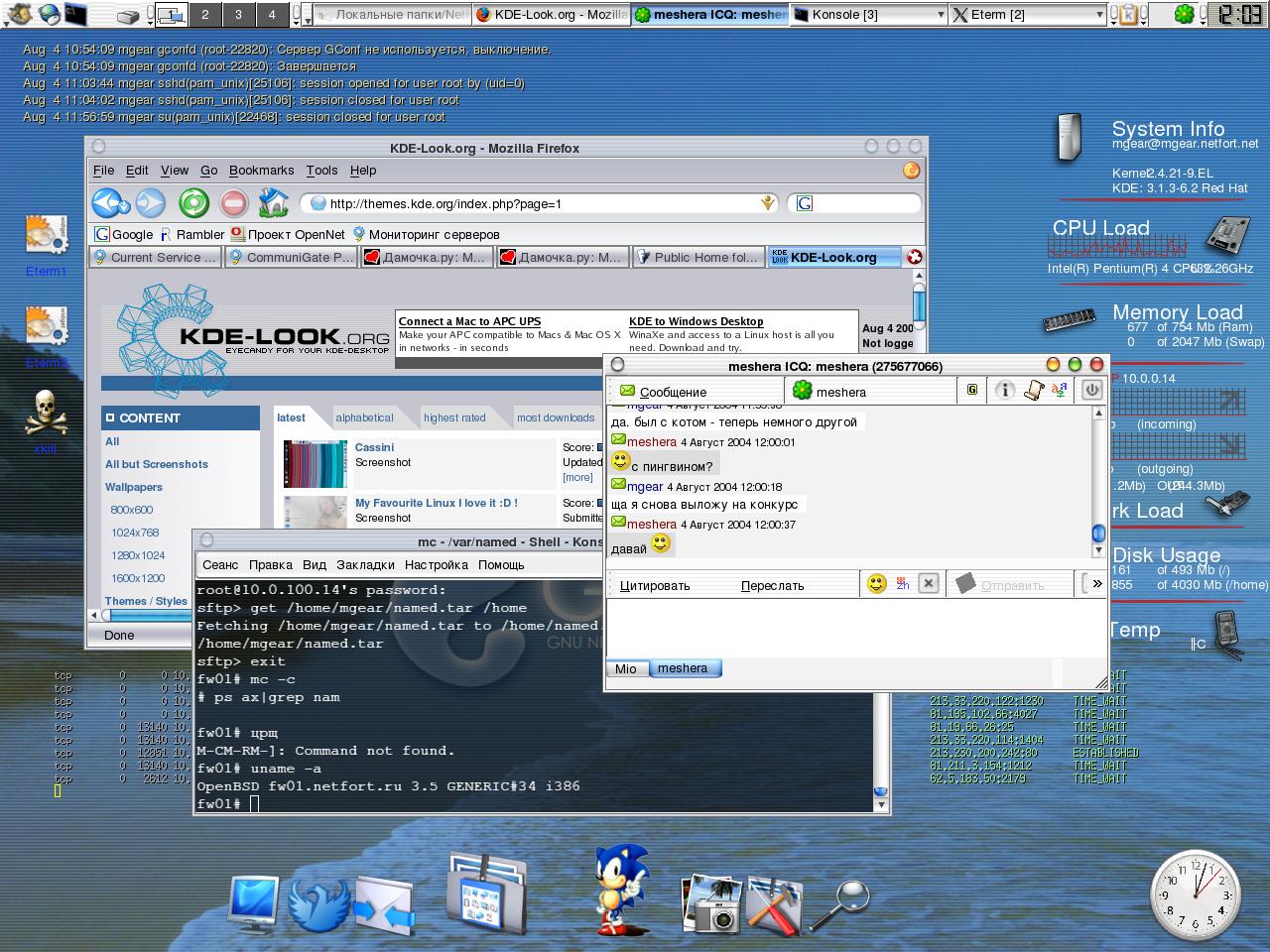The height and width of the screenshot is (952, 1270).
Task: Open the magnifying glass search dock icon
Action: (837, 904)
